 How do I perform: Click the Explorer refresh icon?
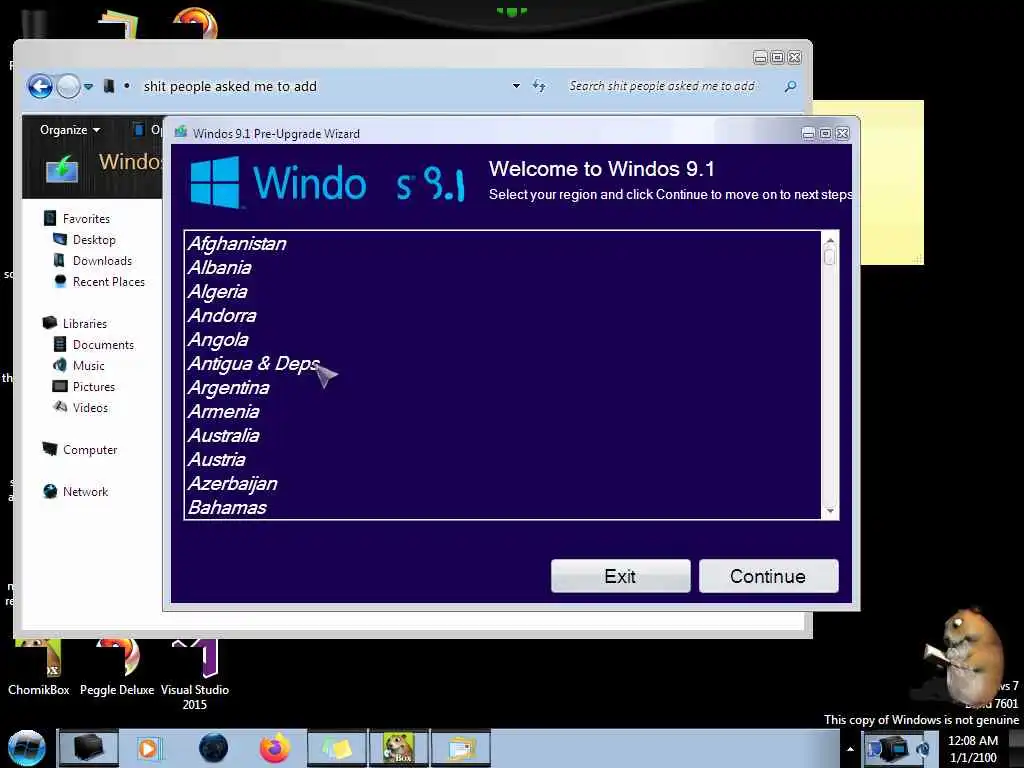(x=539, y=86)
